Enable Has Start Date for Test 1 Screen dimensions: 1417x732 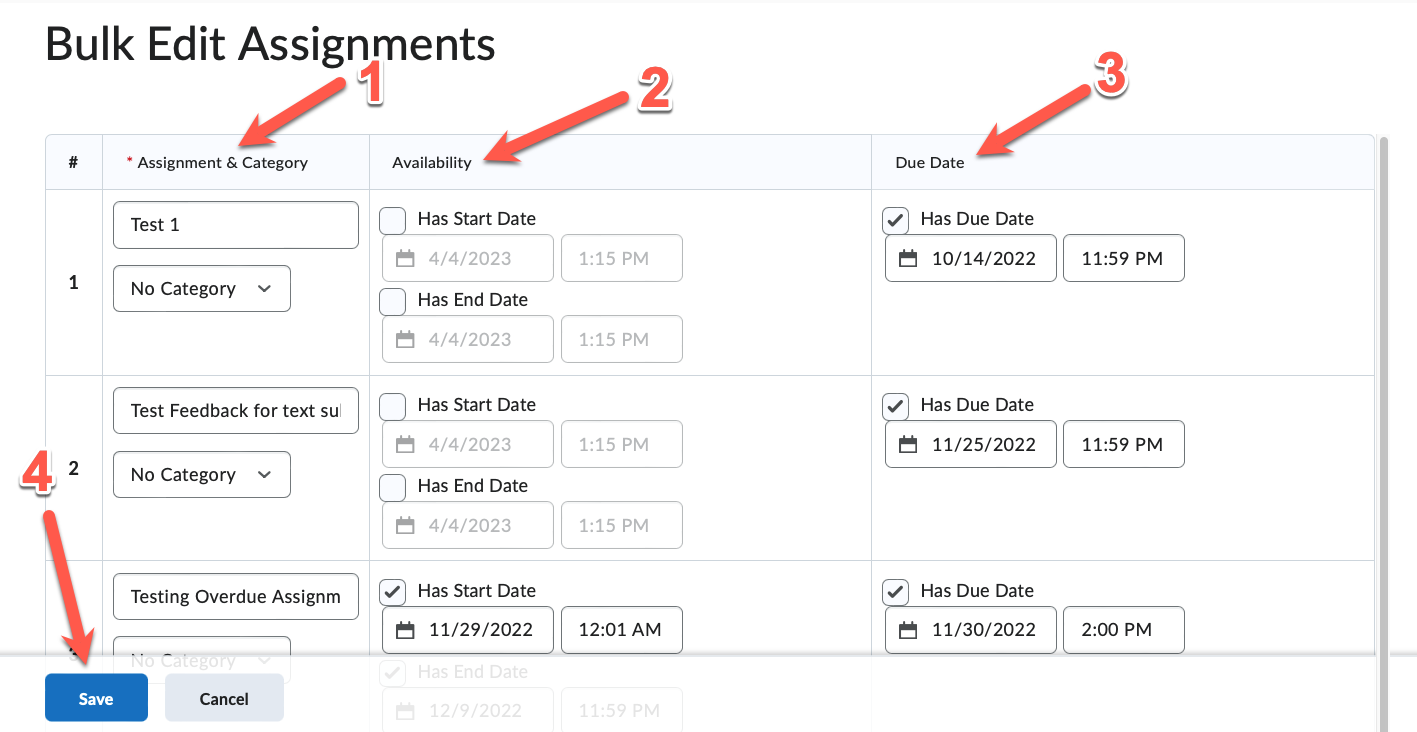[393, 220]
